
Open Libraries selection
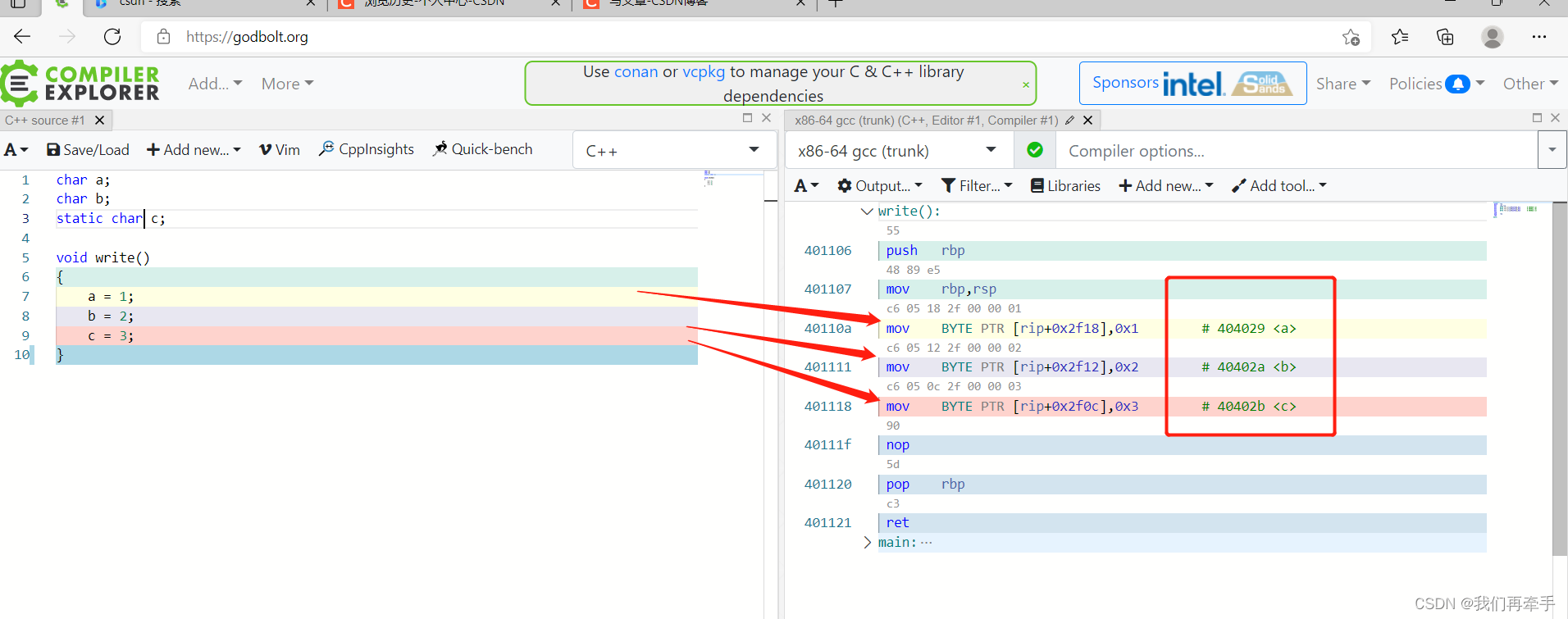[1065, 185]
